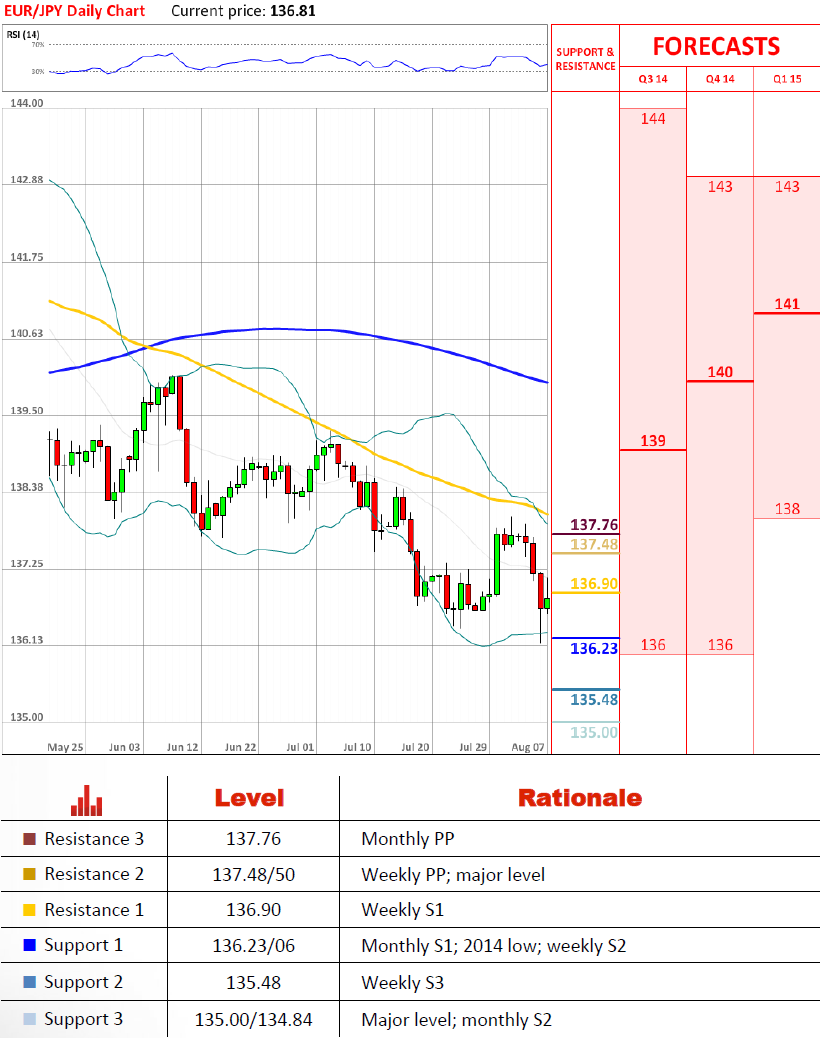The height and width of the screenshot is (1038, 820).
Task: Click the 138 low forecast in Q1 15
Action: (787, 508)
